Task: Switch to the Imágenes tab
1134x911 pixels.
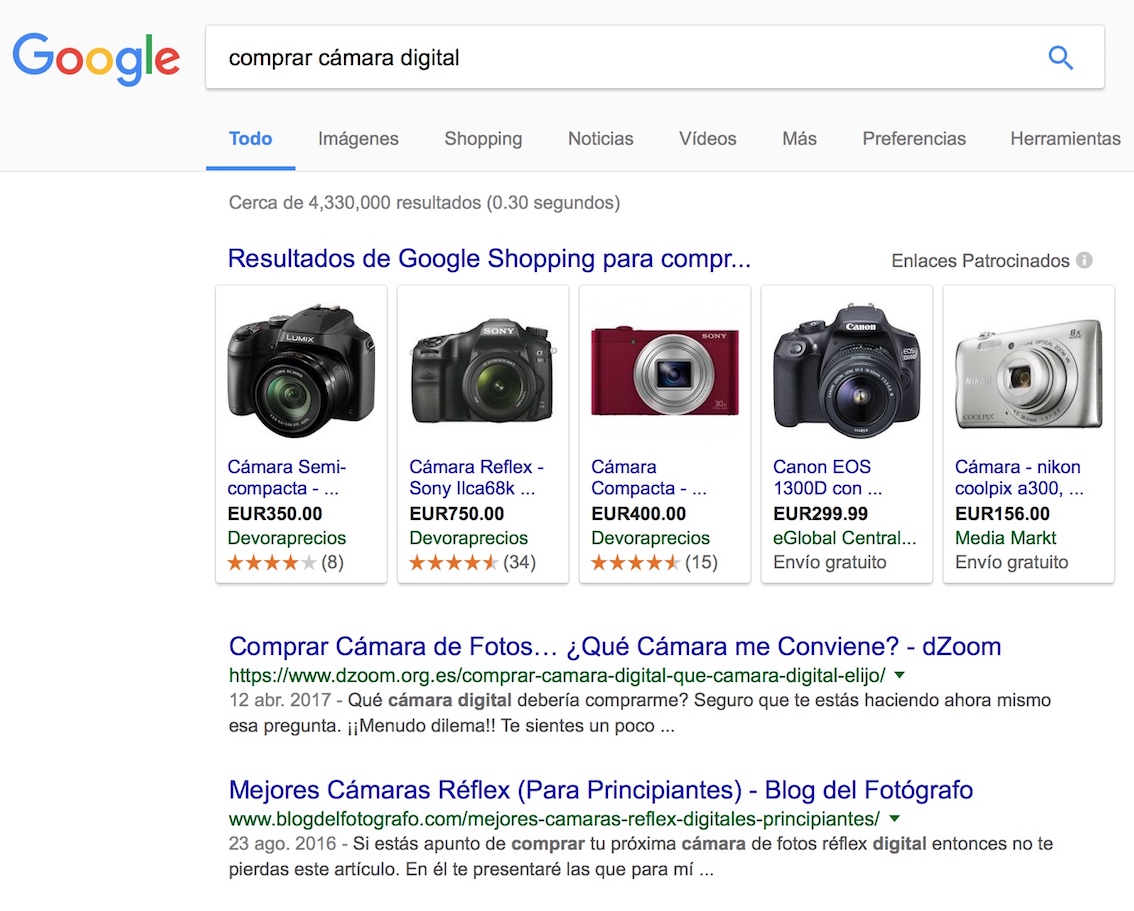Action: pyautogui.click(x=358, y=139)
